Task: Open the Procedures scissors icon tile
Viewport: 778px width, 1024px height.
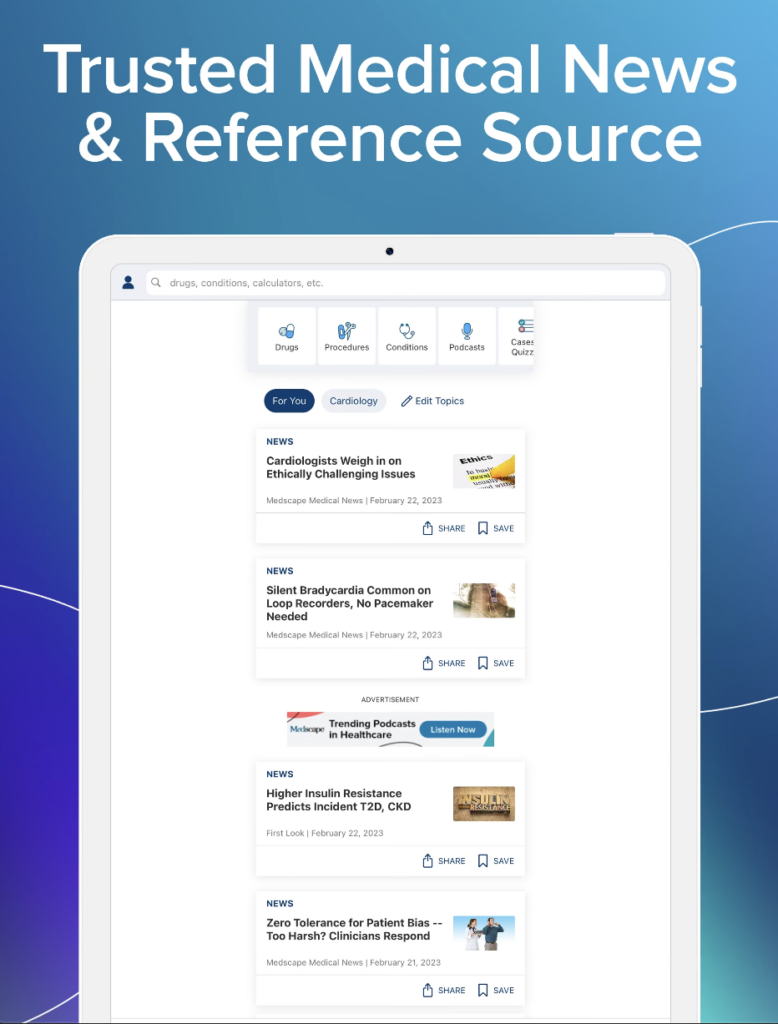Action: click(347, 336)
